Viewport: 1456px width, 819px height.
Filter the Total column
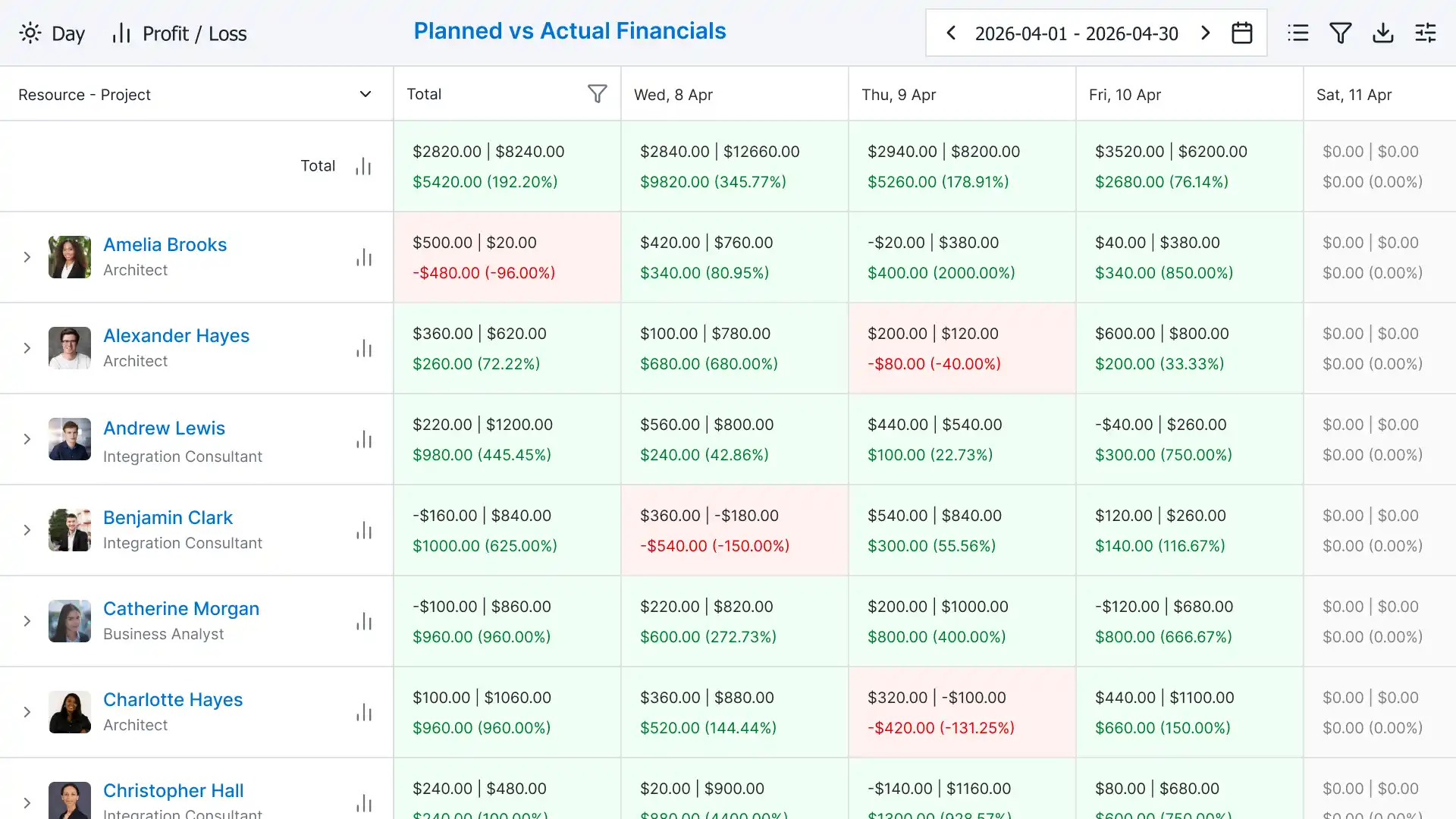(x=598, y=94)
